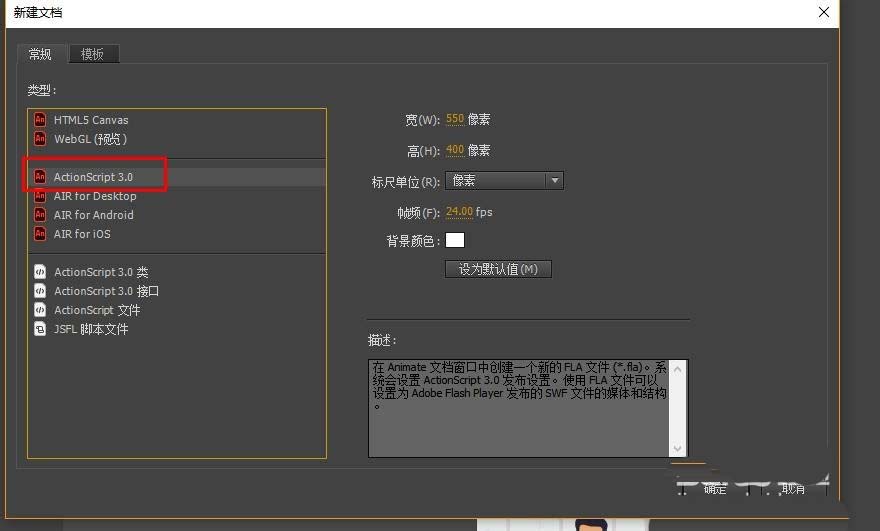Open the 背景颜色 white color swatch

point(455,240)
